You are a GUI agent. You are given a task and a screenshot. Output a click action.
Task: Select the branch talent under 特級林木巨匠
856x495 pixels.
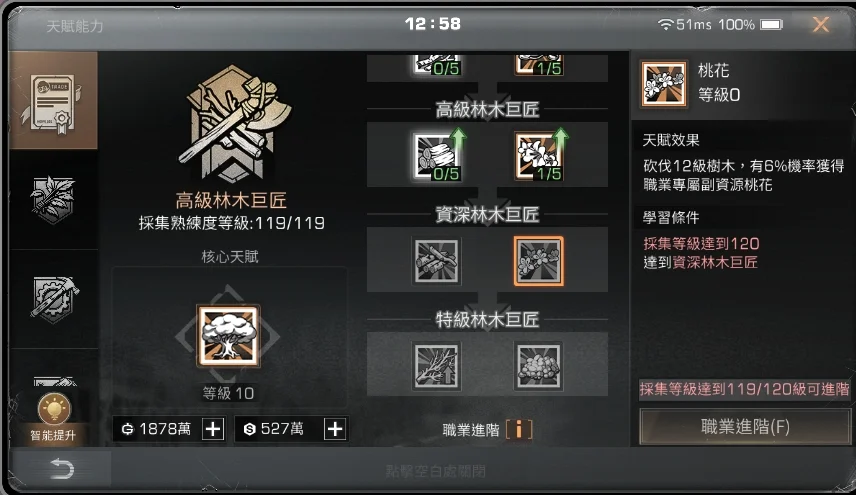(436, 366)
